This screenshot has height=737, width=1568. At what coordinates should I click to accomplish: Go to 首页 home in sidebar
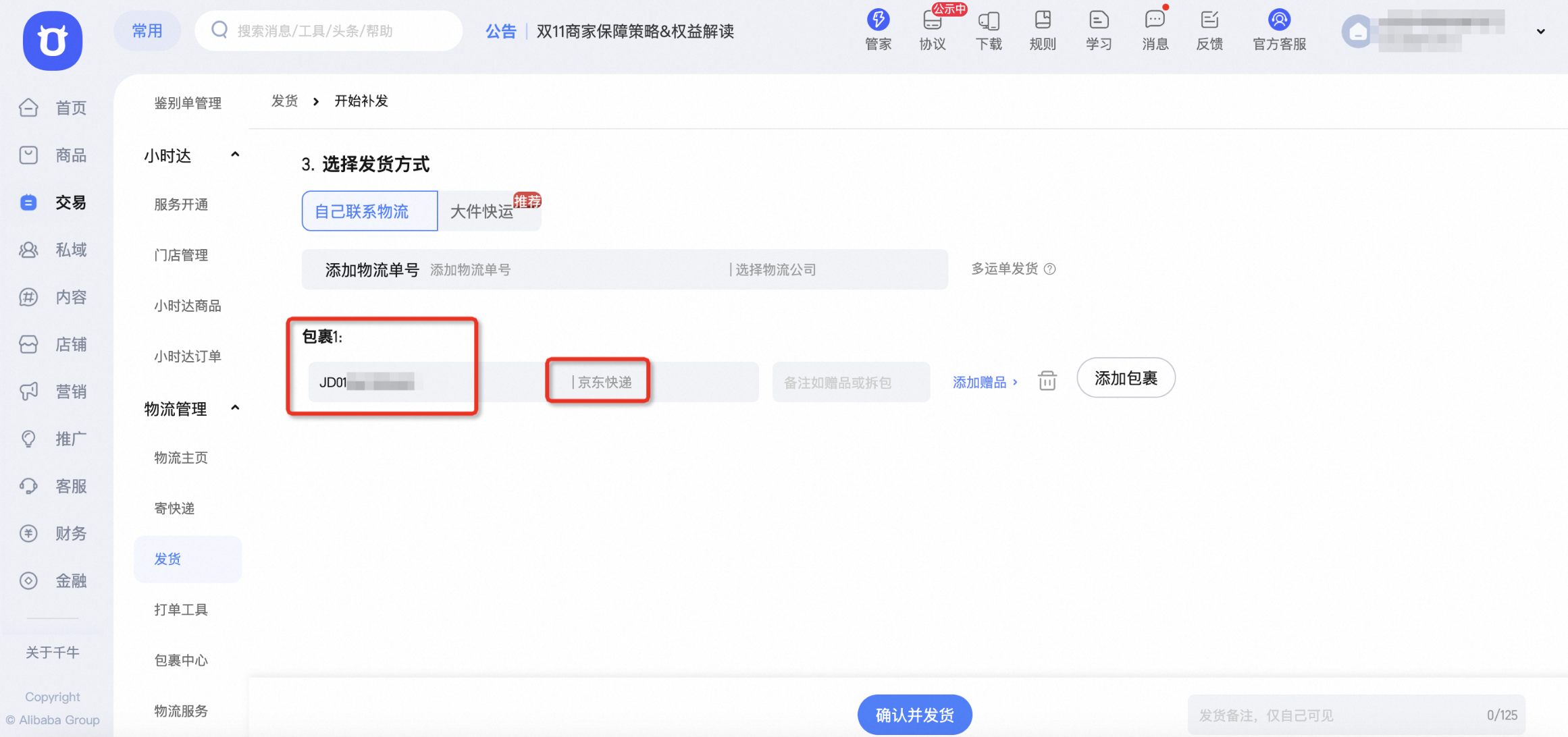[x=53, y=108]
